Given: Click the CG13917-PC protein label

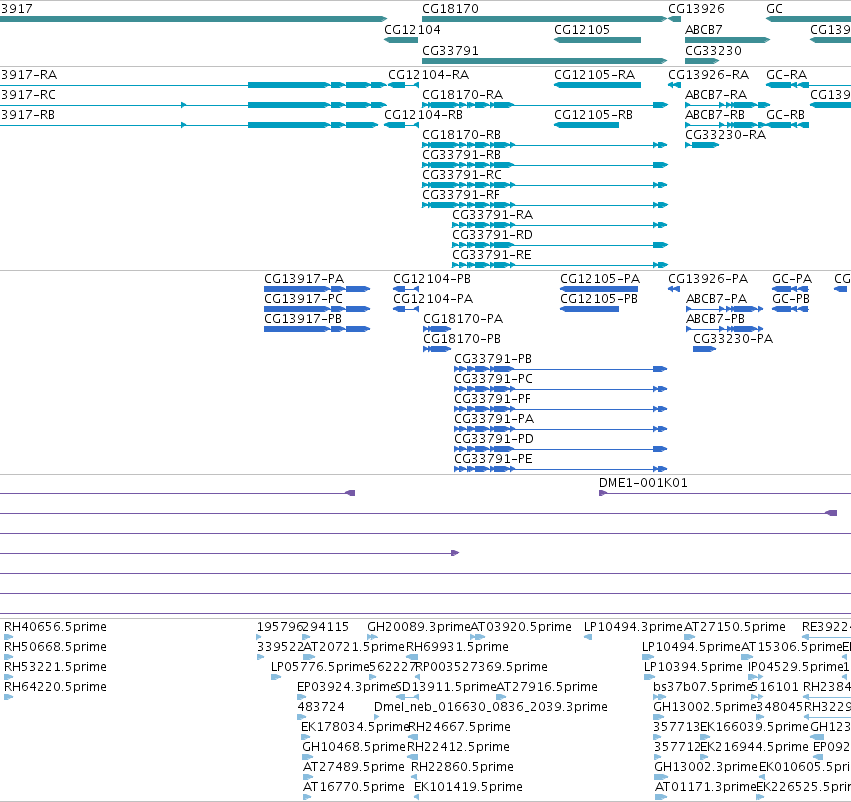Looking at the screenshot, I should click(x=303, y=299).
